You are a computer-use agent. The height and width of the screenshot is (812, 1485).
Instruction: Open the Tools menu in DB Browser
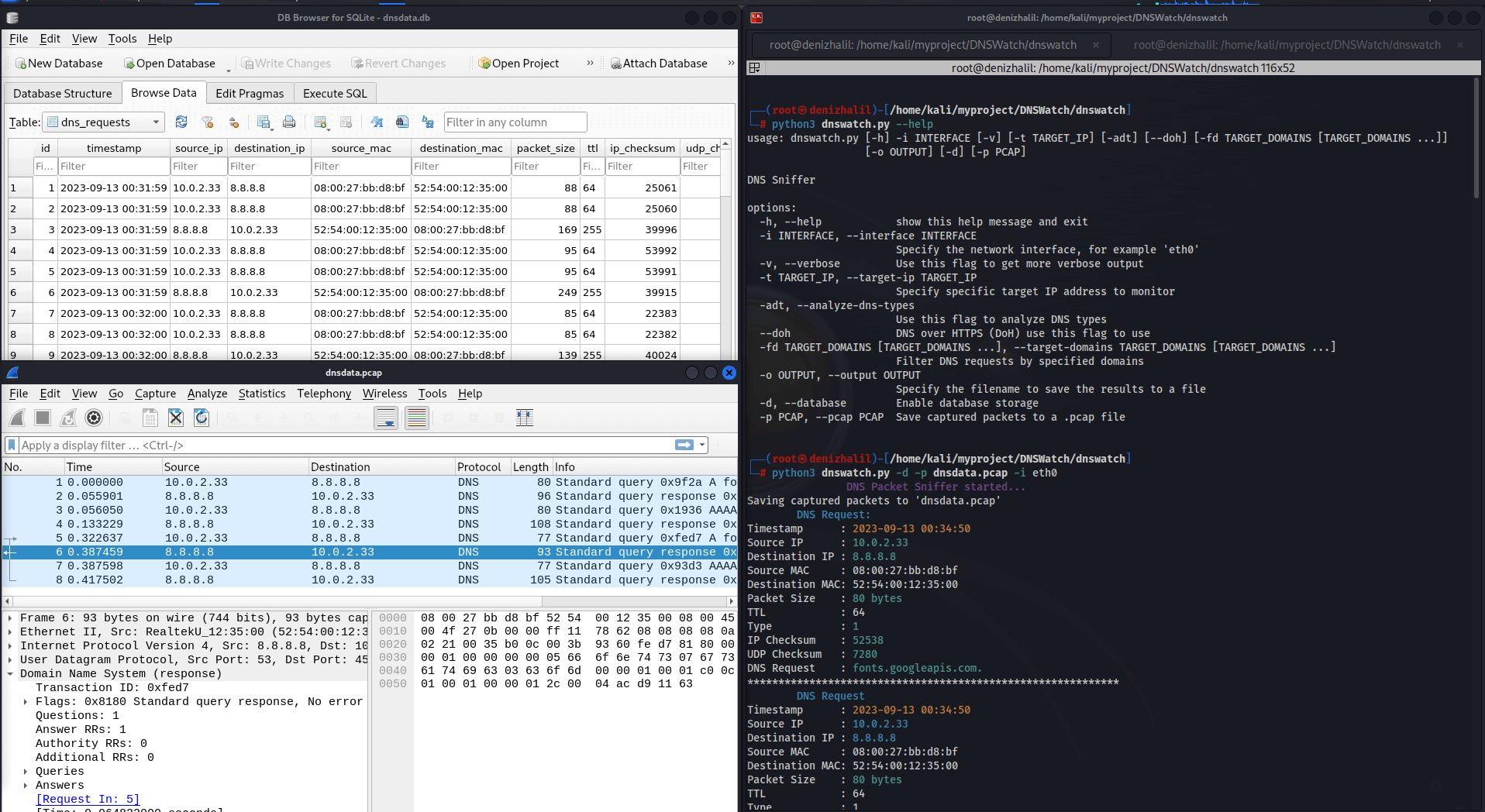(x=122, y=39)
